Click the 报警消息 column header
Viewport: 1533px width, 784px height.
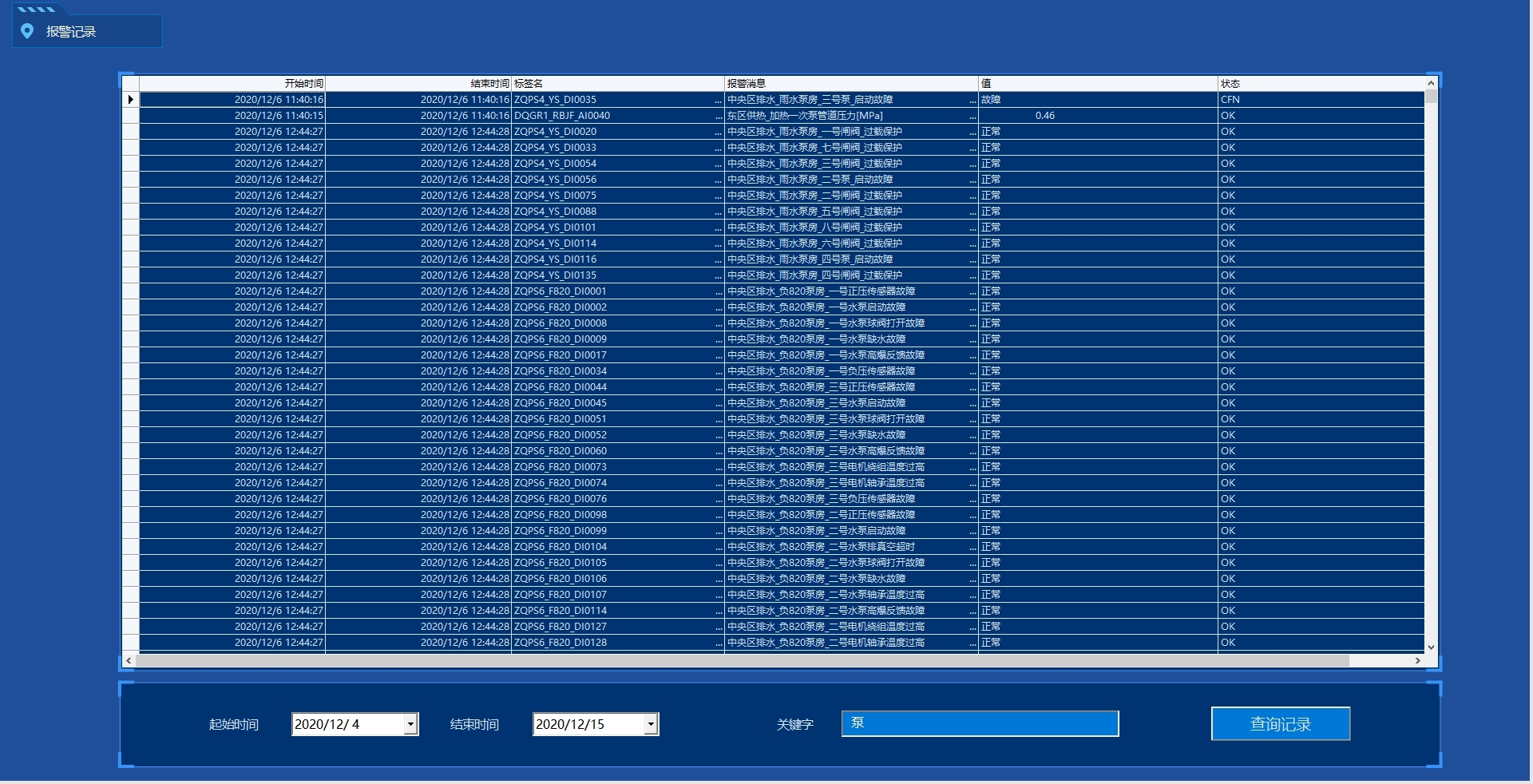click(x=850, y=83)
